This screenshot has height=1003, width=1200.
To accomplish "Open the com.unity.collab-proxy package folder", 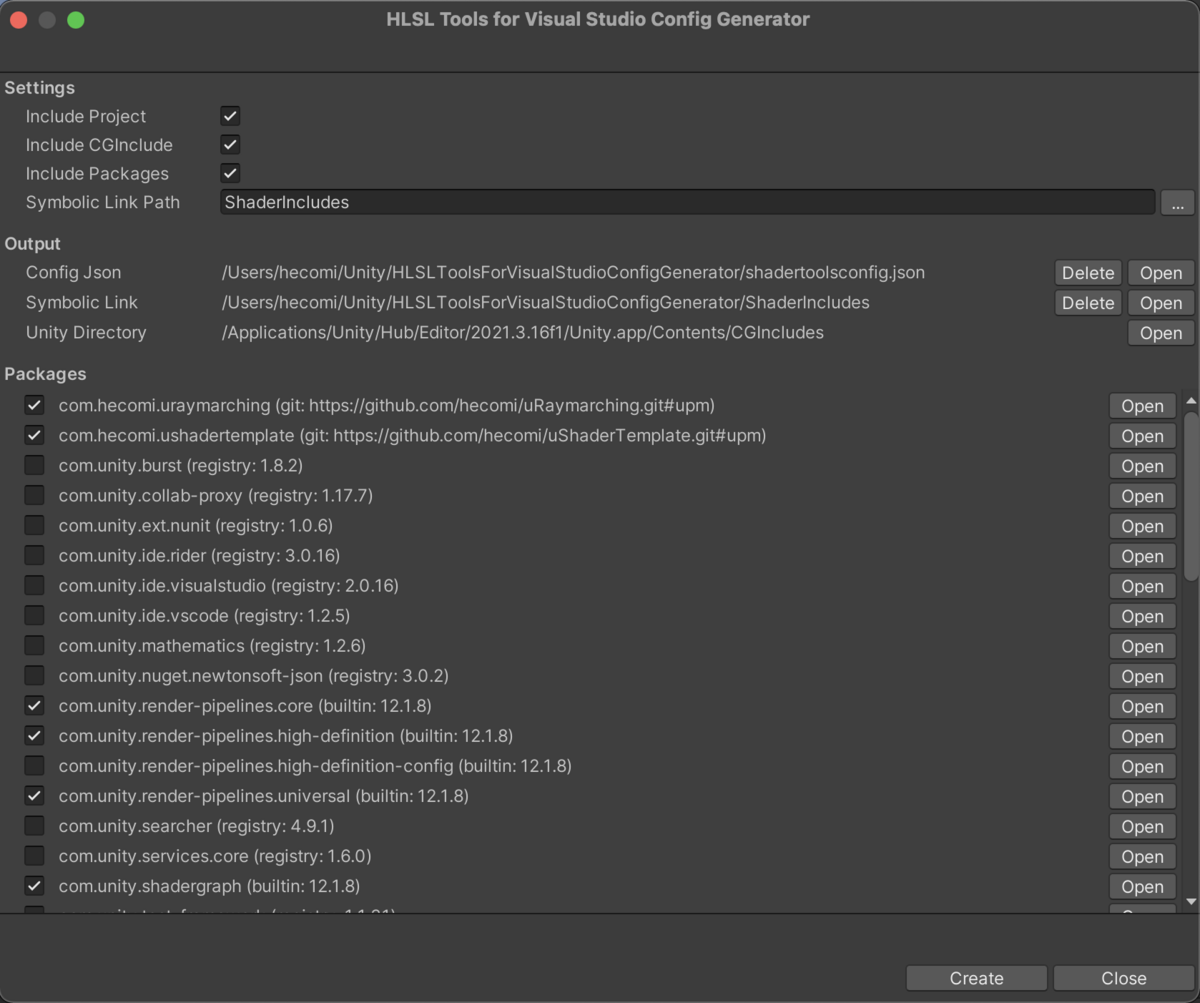I will [1142, 496].
